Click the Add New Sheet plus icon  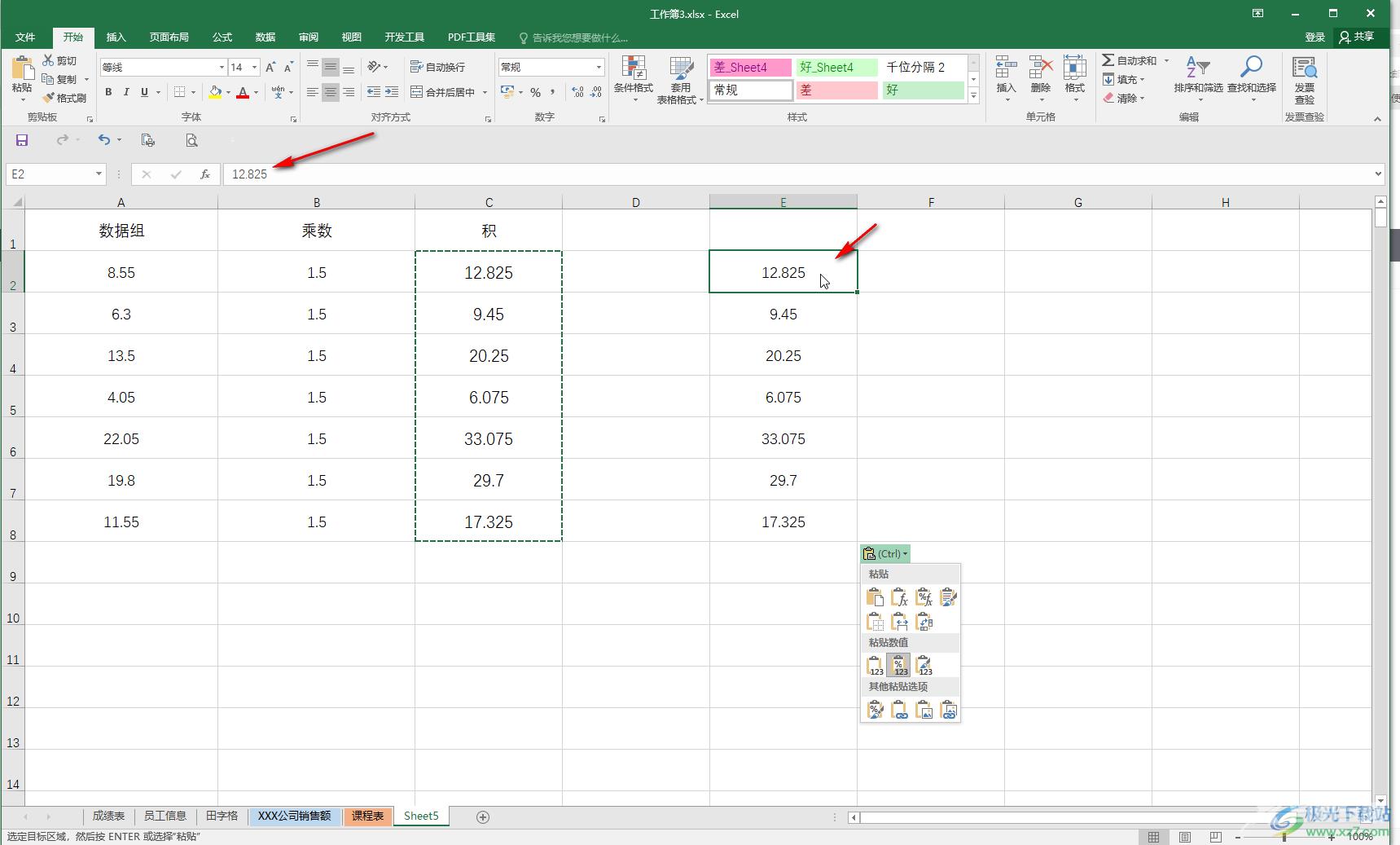[x=483, y=816]
